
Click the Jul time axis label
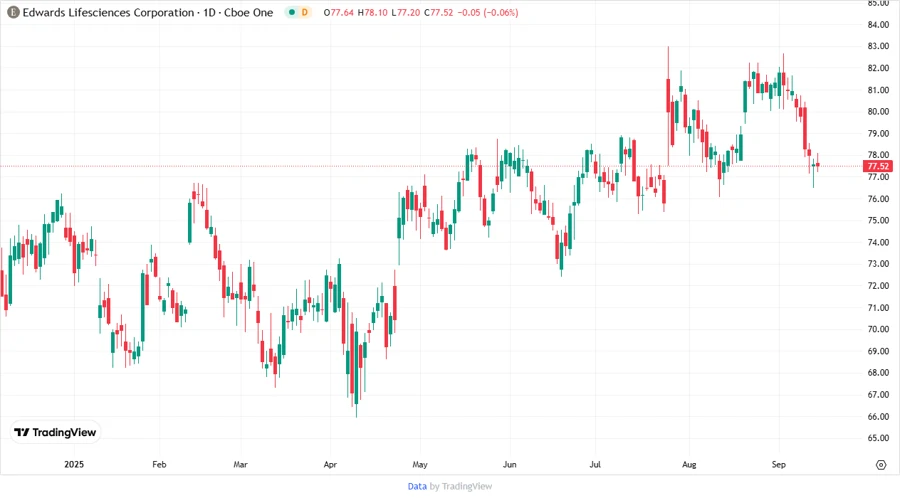[595, 464]
